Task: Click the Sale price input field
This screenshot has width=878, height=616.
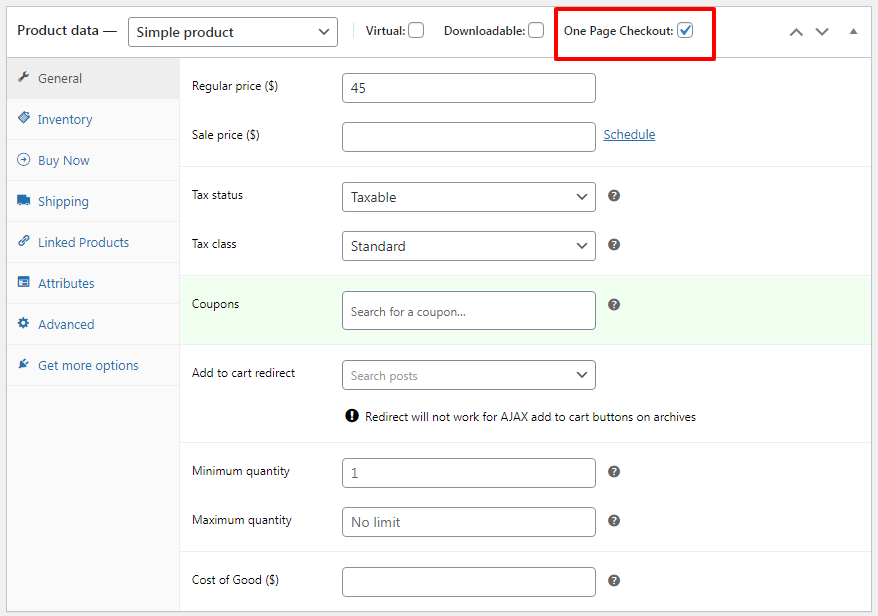Action: [469, 137]
